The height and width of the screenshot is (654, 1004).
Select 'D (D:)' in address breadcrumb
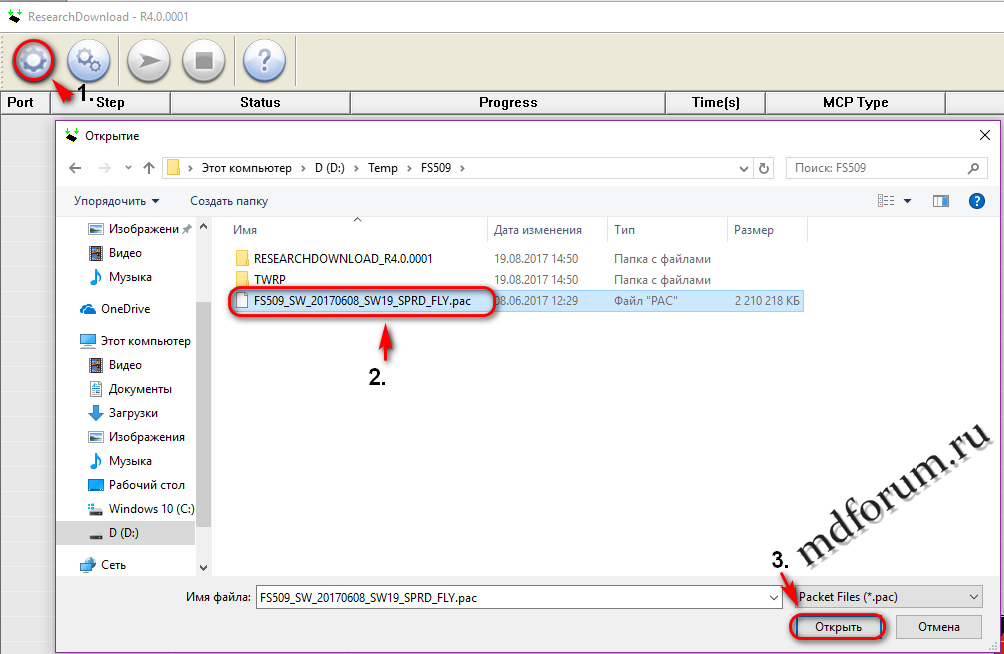click(330, 168)
